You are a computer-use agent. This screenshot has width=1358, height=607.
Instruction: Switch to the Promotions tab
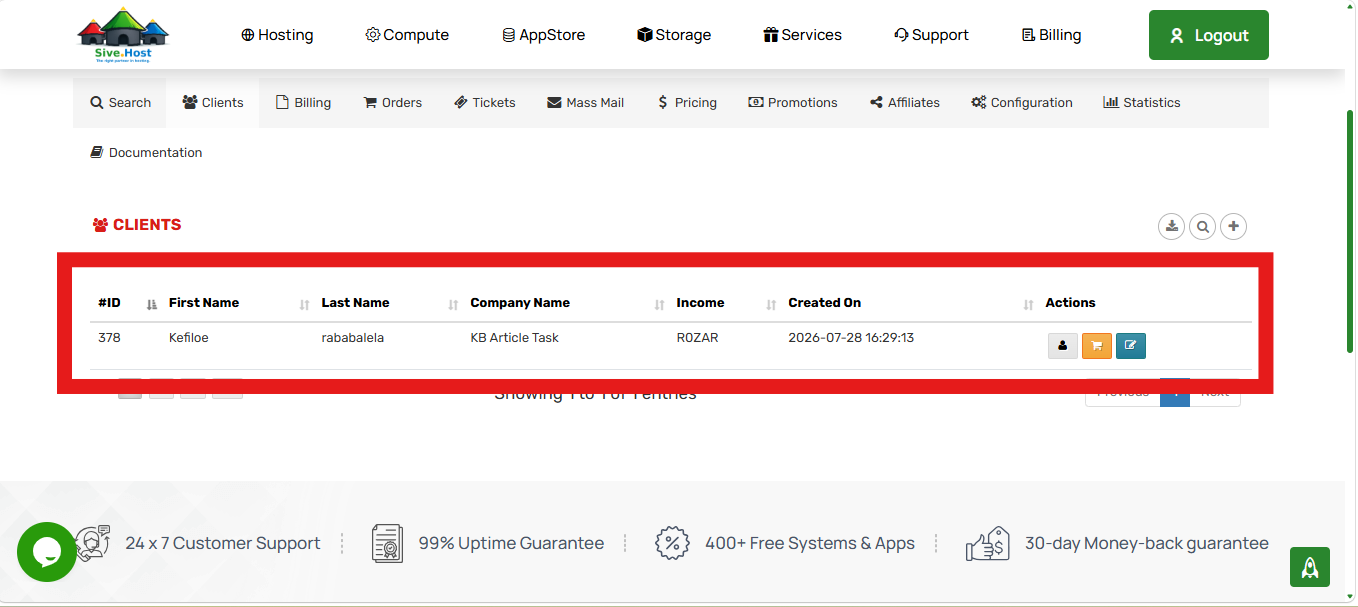click(x=792, y=102)
